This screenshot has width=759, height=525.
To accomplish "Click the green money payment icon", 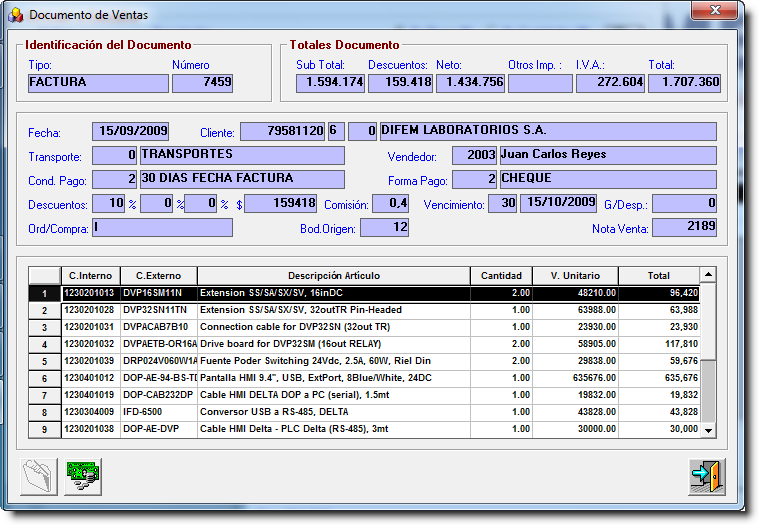I will click(83, 476).
